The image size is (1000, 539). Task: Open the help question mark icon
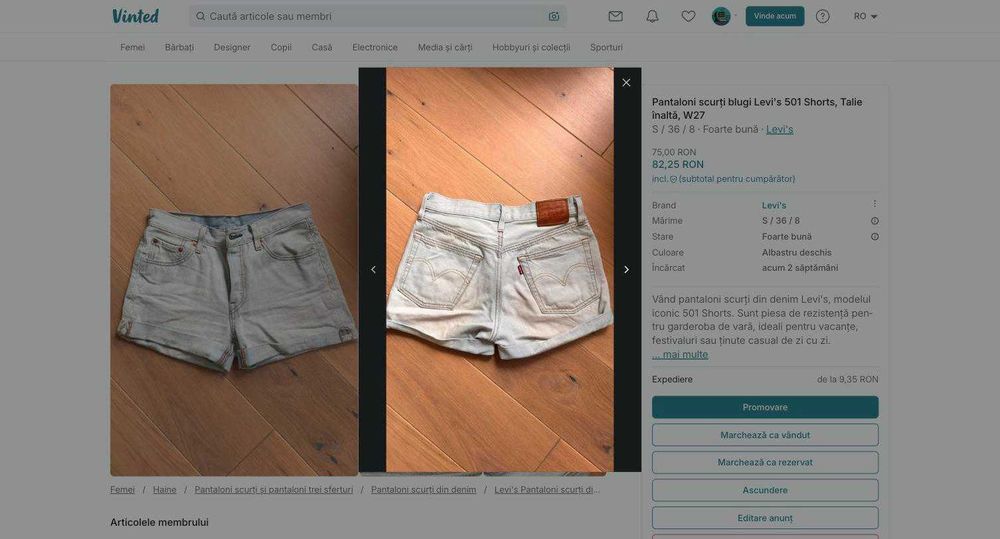[x=823, y=16]
